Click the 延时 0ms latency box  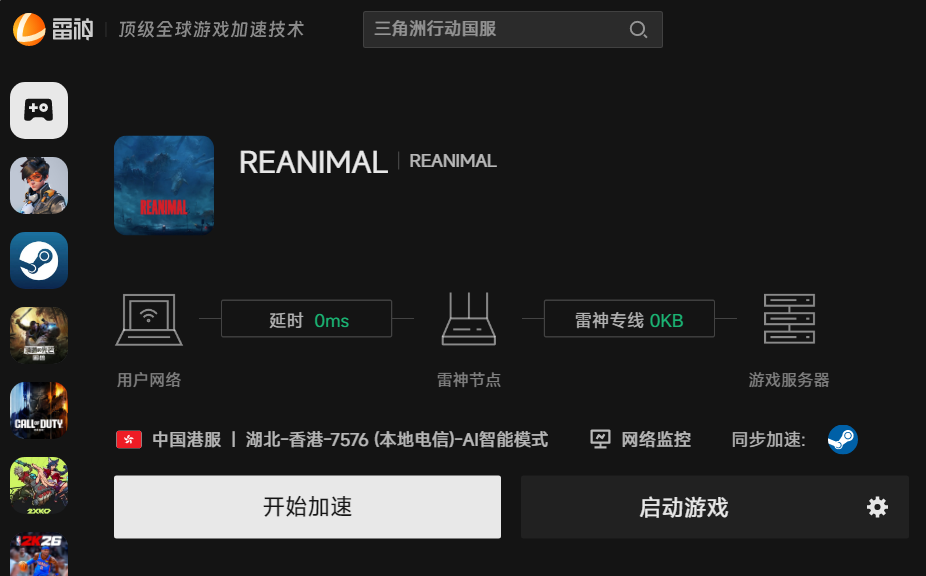coord(307,318)
